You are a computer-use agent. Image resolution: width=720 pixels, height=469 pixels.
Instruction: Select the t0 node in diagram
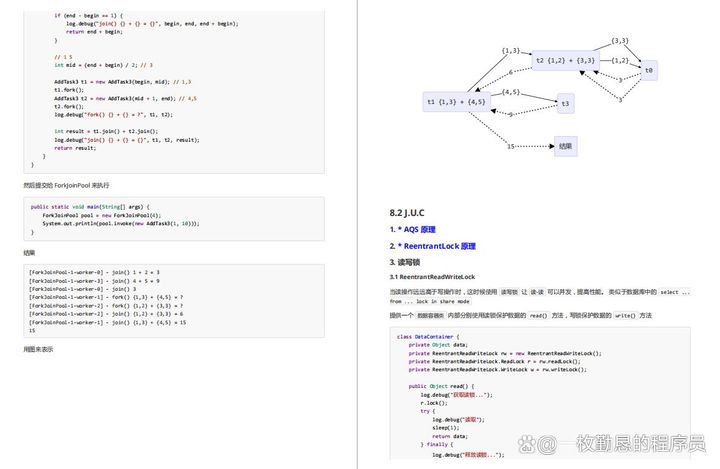click(x=649, y=70)
